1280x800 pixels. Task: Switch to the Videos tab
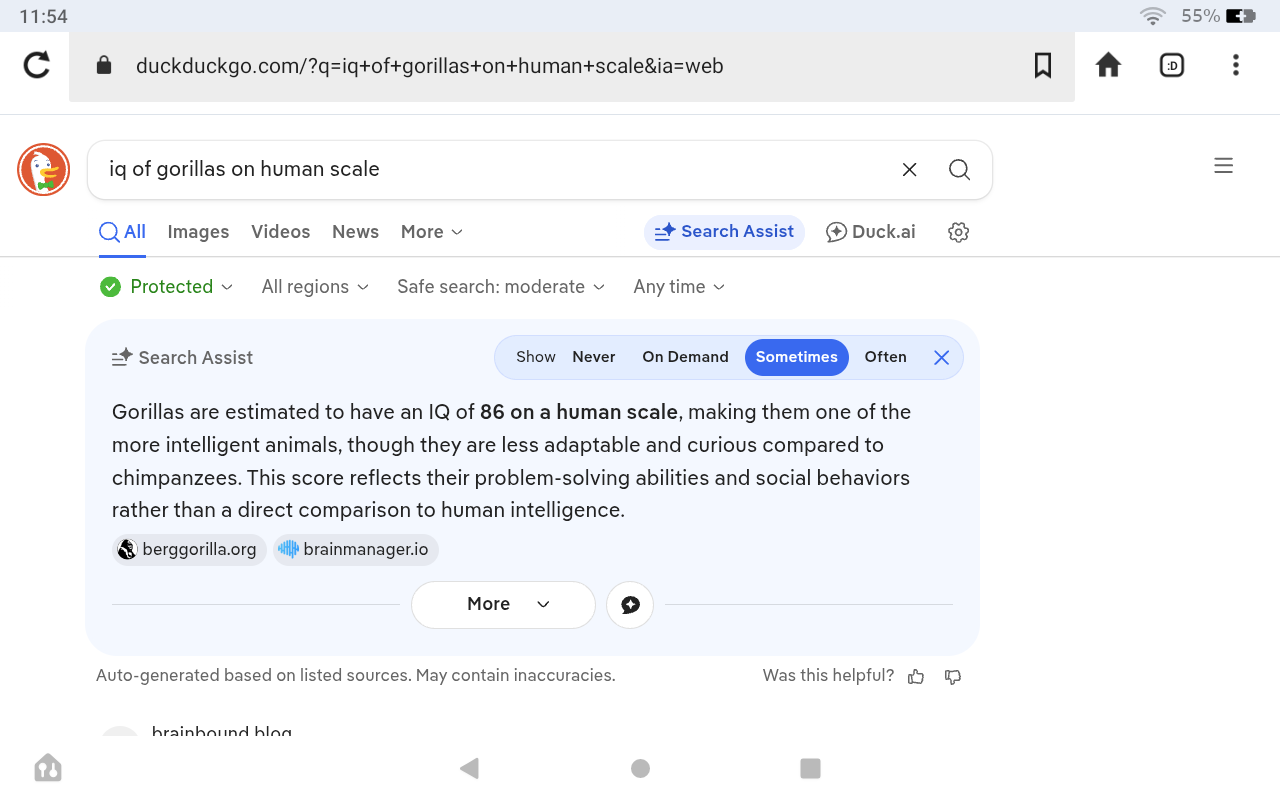click(x=281, y=232)
